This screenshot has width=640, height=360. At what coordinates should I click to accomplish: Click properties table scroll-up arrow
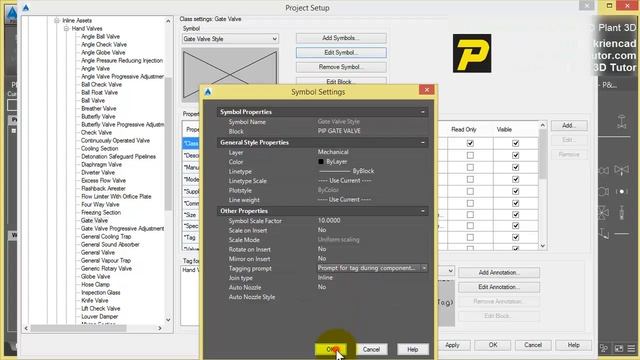tap(542, 125)
